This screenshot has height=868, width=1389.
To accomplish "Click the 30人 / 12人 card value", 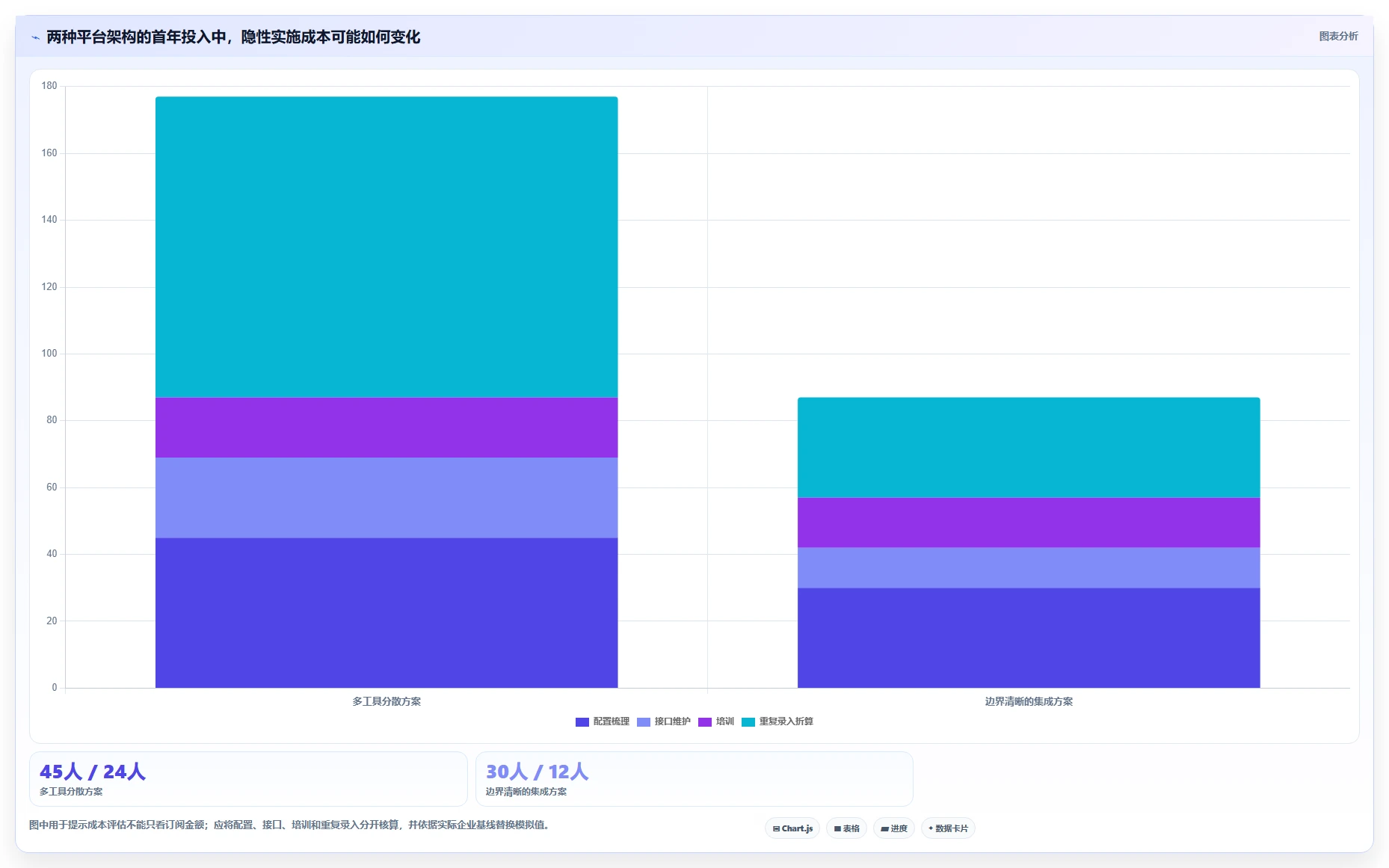I will click(538, 772).
